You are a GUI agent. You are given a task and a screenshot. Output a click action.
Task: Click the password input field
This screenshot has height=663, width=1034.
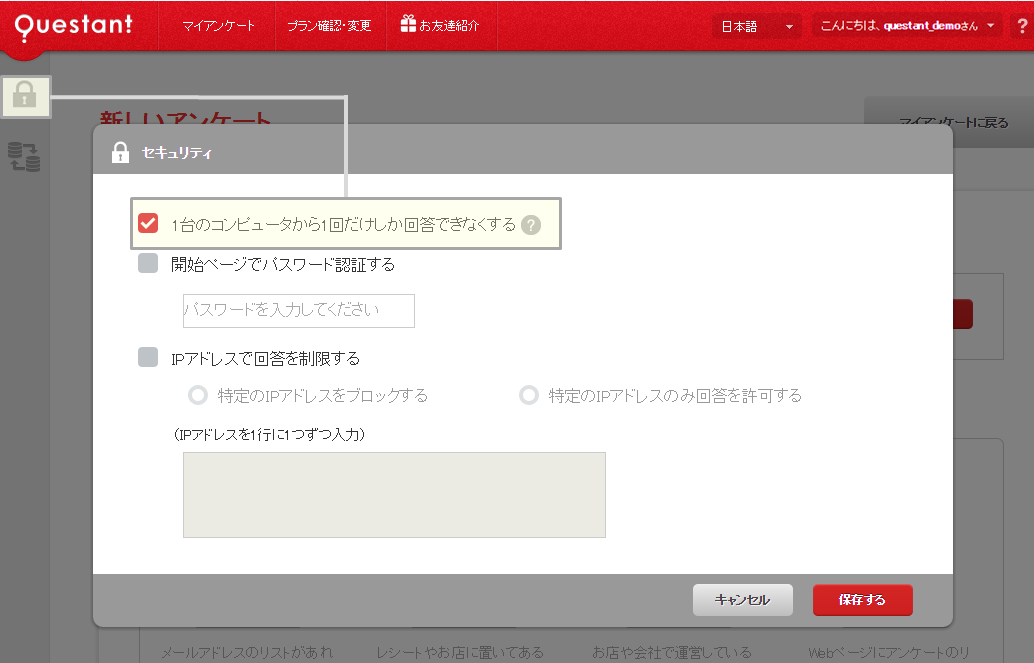pos(297,311)
